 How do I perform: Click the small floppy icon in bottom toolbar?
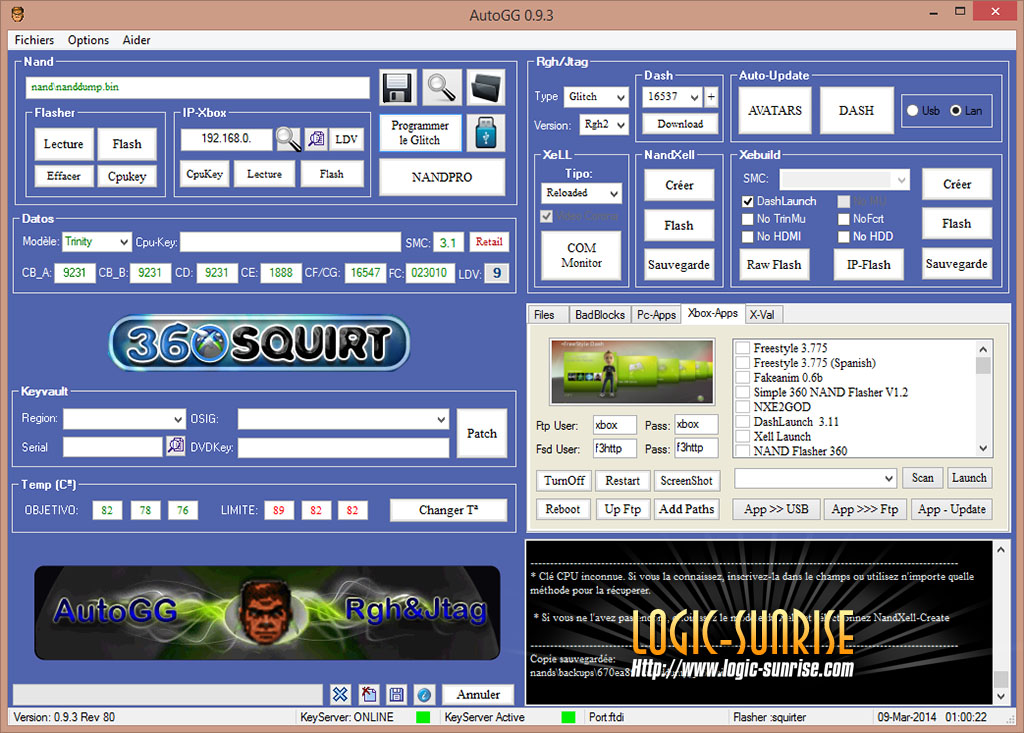coord(396,694)
